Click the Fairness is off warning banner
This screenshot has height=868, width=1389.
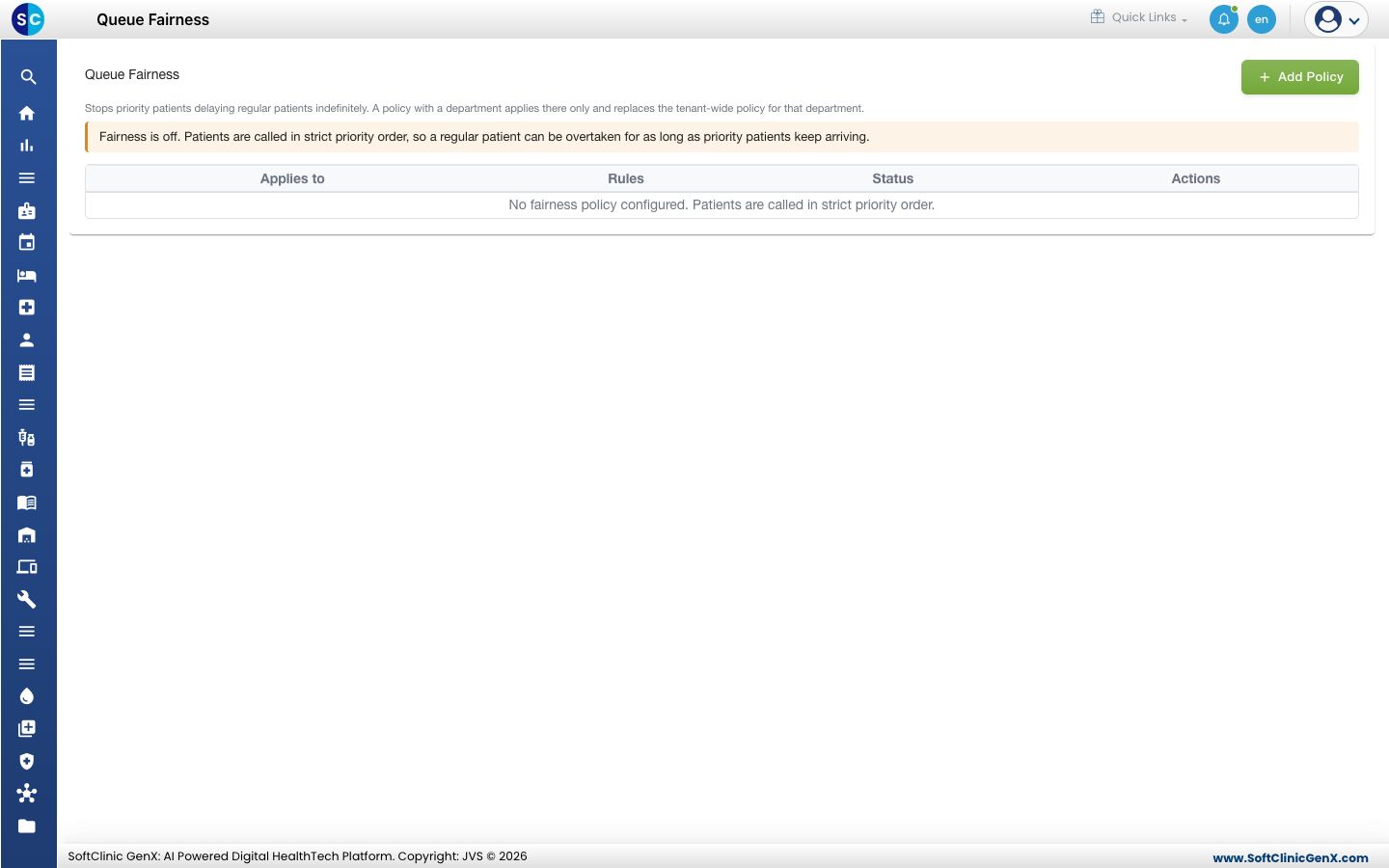tap(722, 137)
